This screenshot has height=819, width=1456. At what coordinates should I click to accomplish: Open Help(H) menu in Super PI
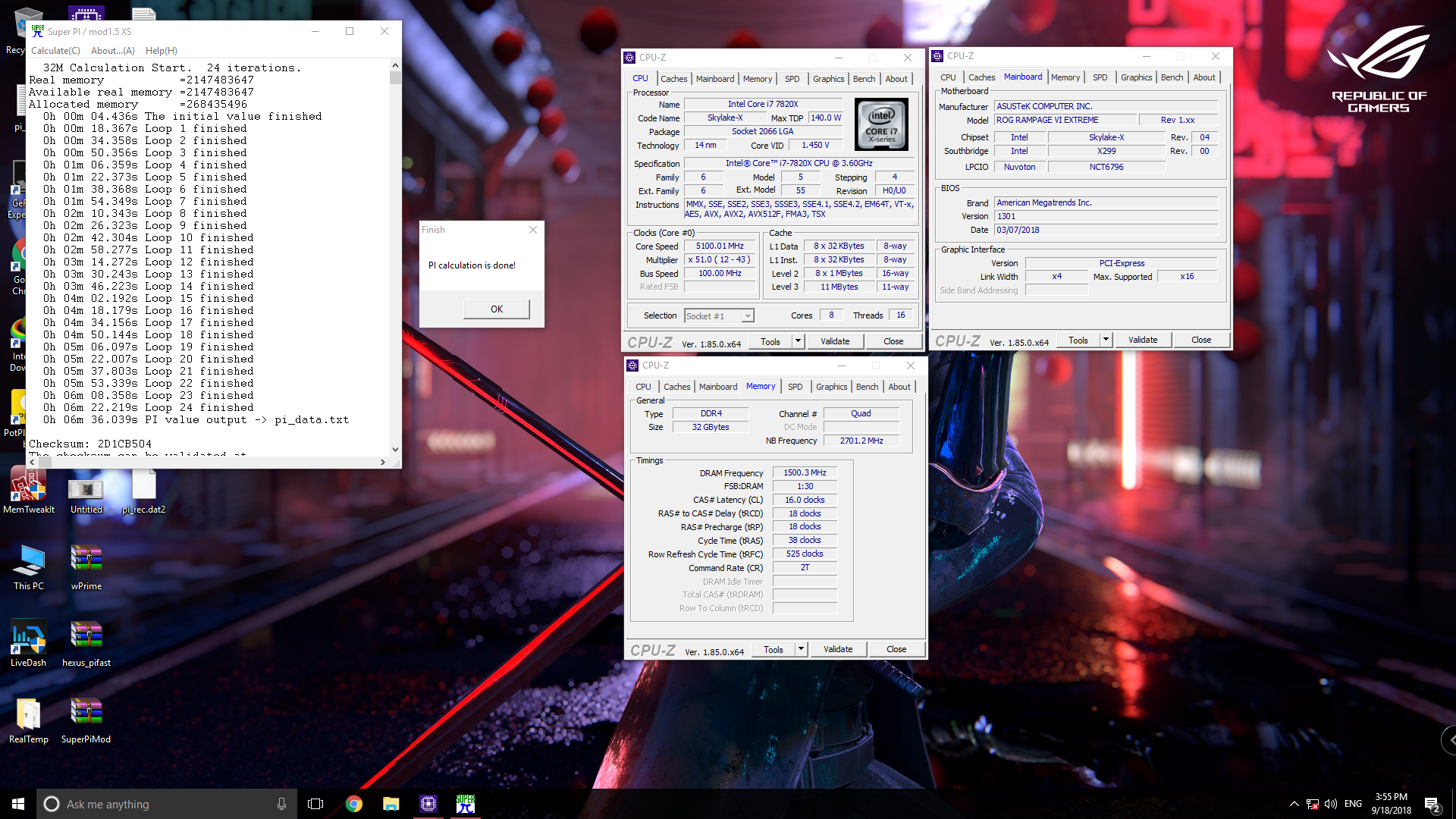click(162, 51)
